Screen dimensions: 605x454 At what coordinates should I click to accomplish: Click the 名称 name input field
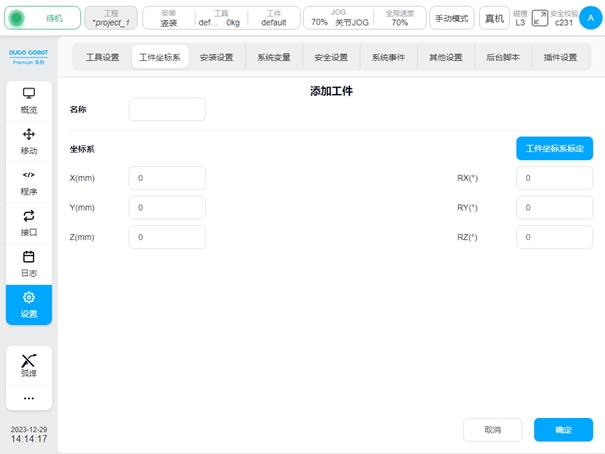coord(167,109)
